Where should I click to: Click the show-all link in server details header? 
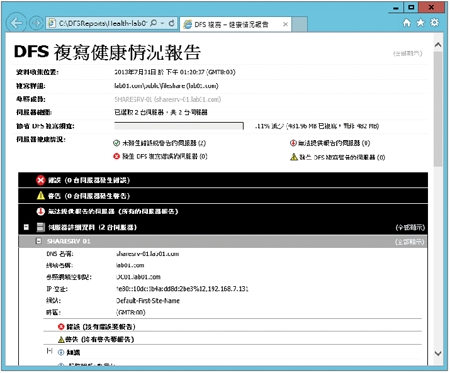(410, 228)
